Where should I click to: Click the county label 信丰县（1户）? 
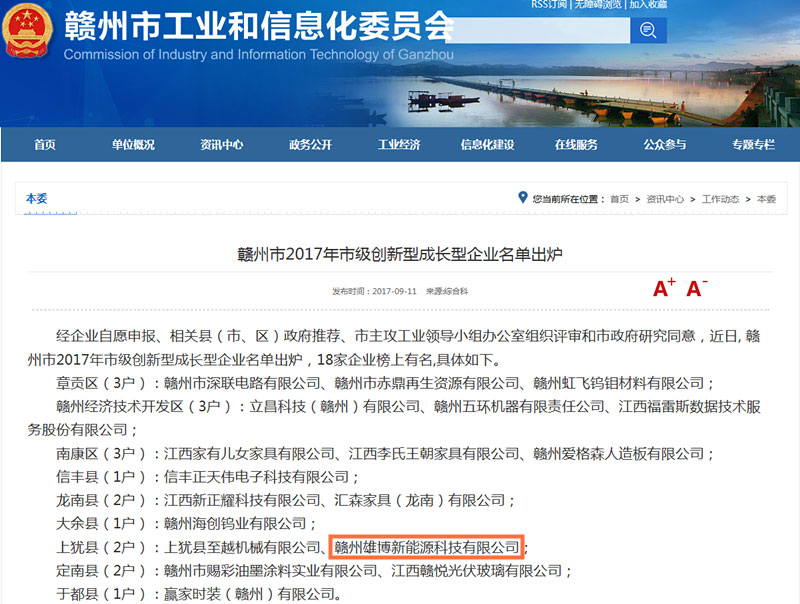click(102, 477)
